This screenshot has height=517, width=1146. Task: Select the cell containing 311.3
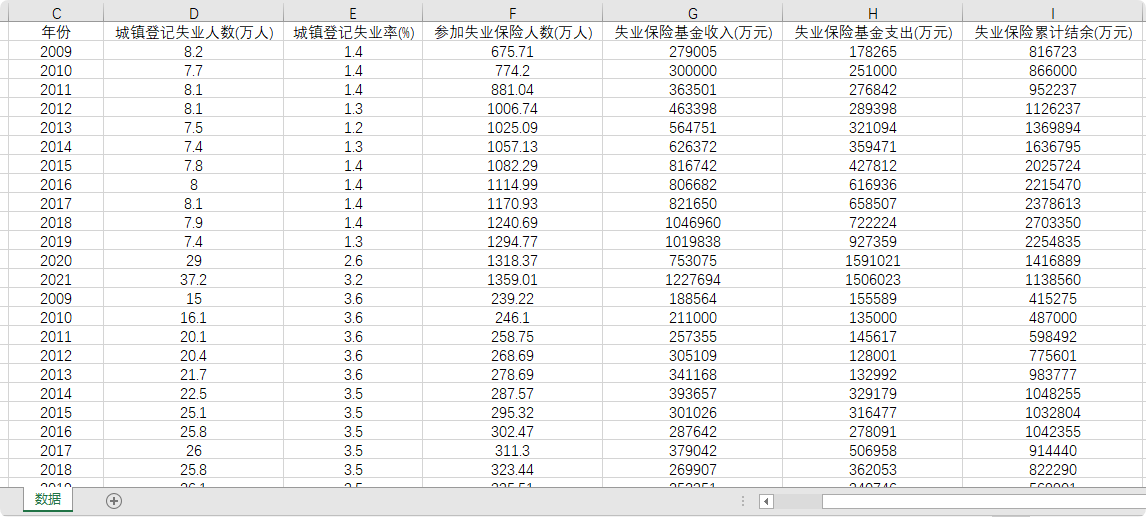pos(512,450)
